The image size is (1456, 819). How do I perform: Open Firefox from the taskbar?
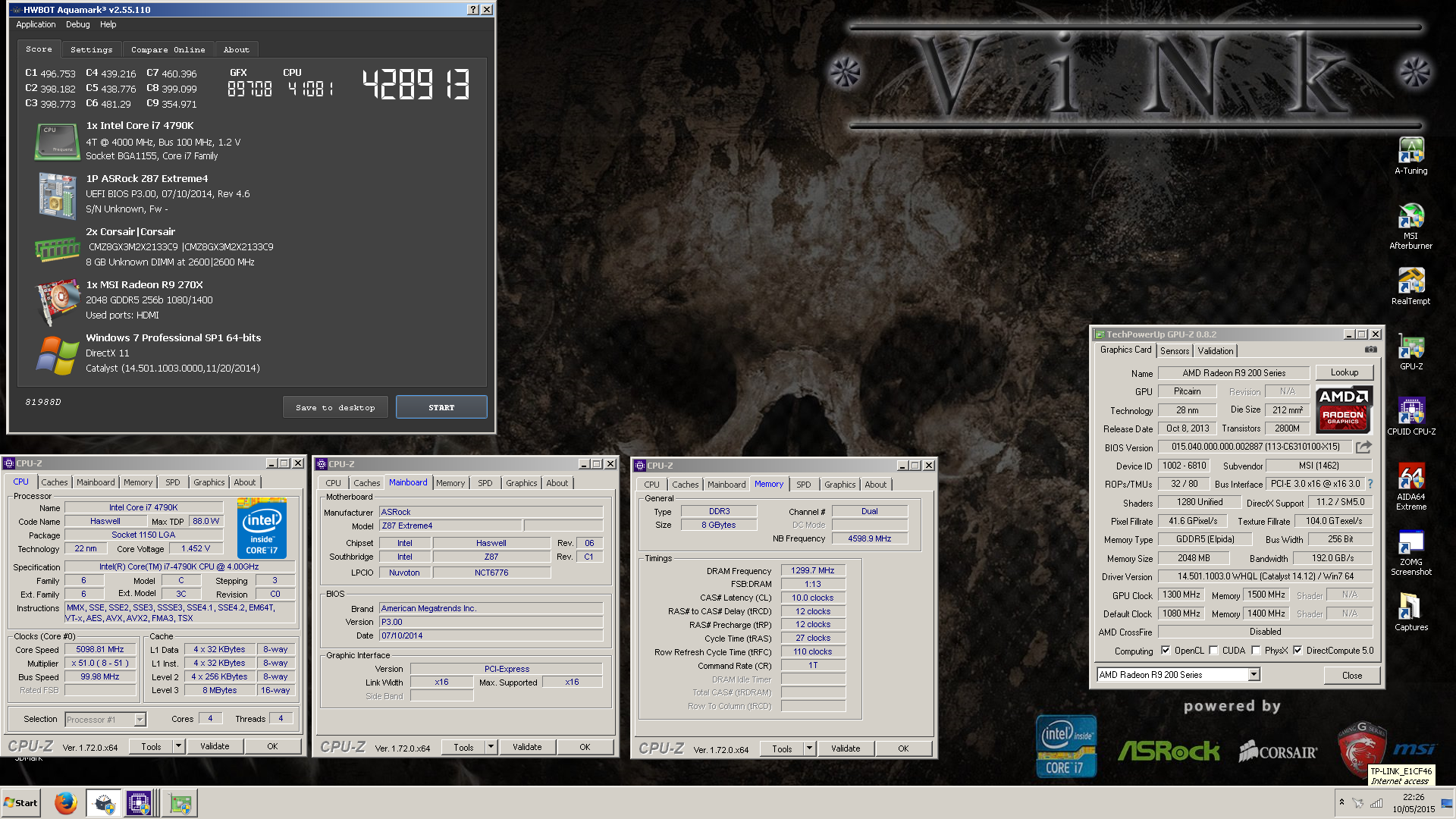66,802
